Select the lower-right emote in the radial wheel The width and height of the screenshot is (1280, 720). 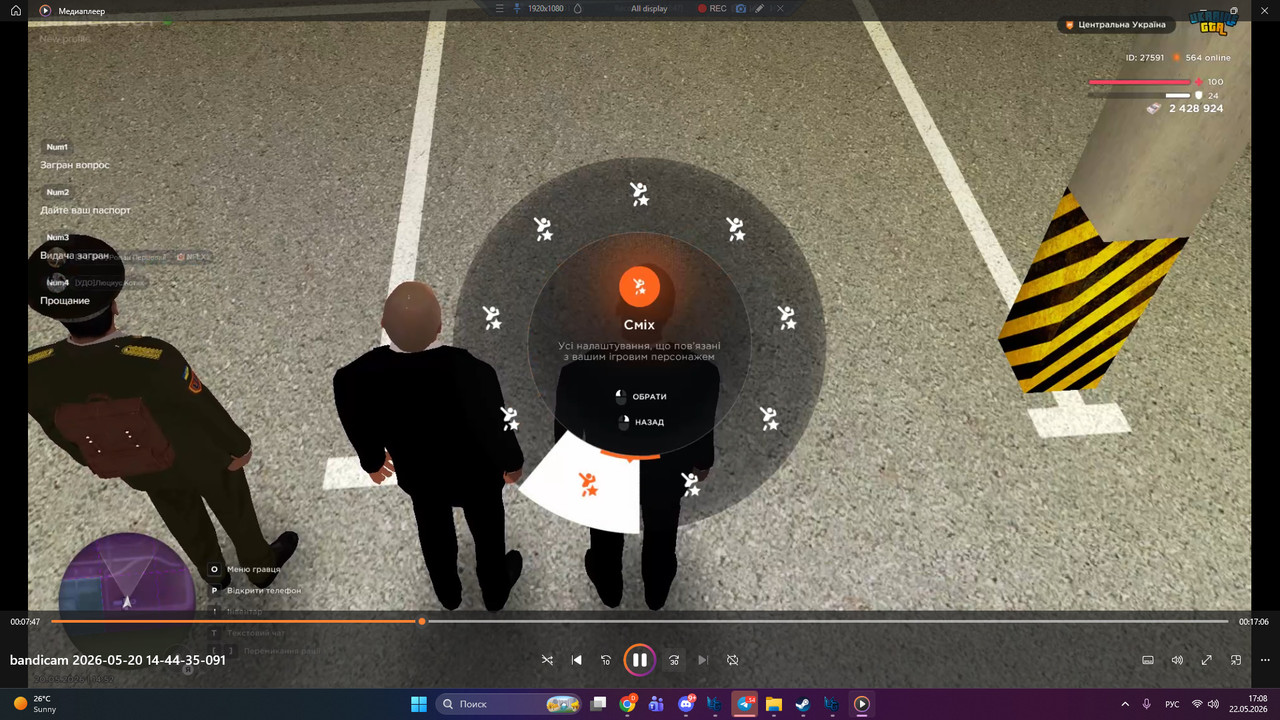tap(768, 418)
